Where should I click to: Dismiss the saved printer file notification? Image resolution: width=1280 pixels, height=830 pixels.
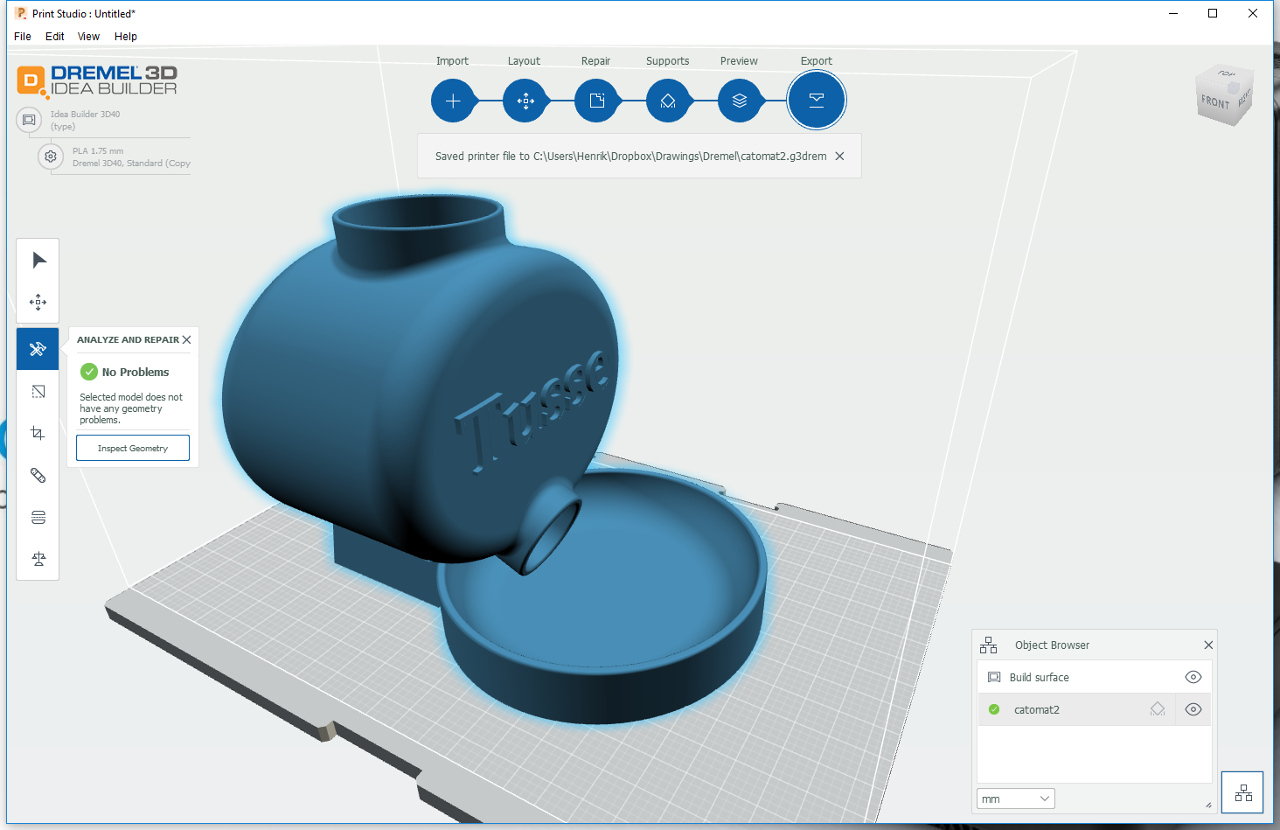pyautogui.click(x=839, y=156)
